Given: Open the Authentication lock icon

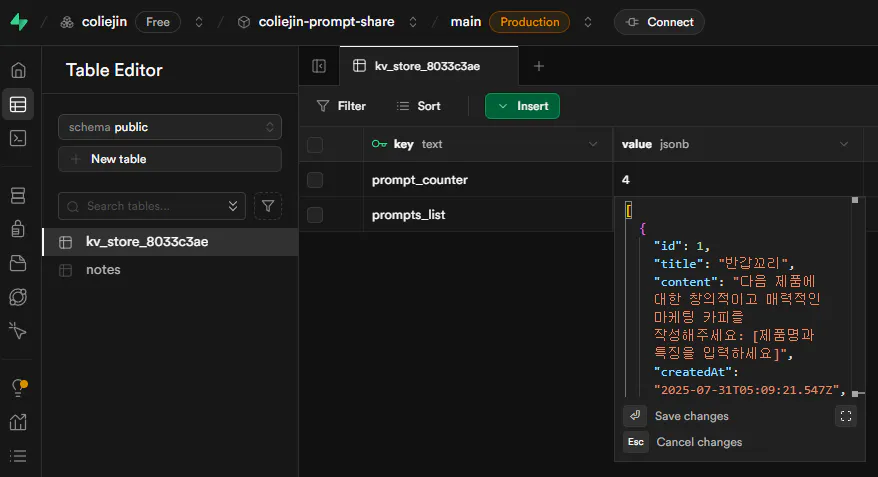Looking at the screenshot, I should pos(18,229).
